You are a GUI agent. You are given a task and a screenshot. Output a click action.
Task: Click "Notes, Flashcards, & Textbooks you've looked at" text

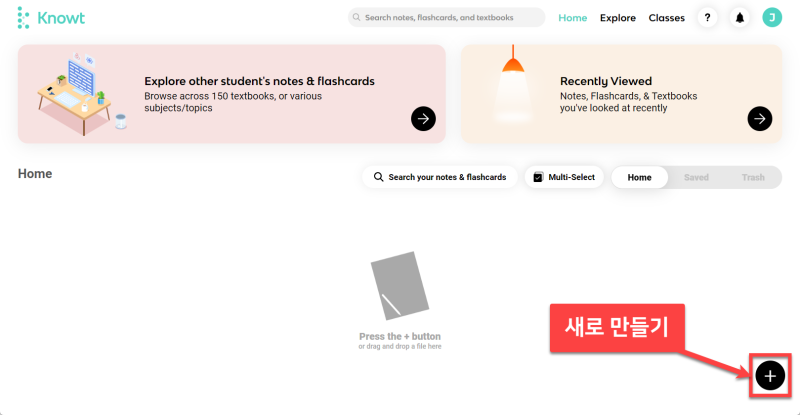click(x=628, y=102)
